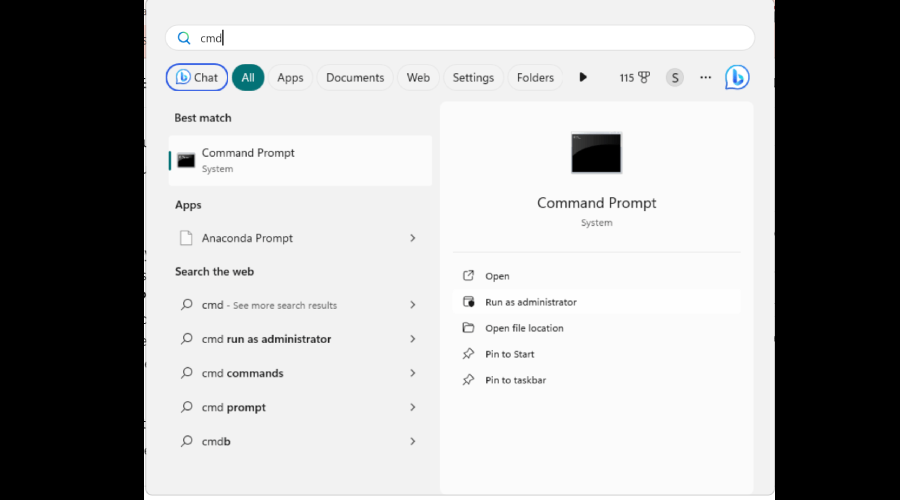The width and height of the screenshot is (900, 500).
Task: Click the Bing icon at top right
Action: [x=737, y=77]
